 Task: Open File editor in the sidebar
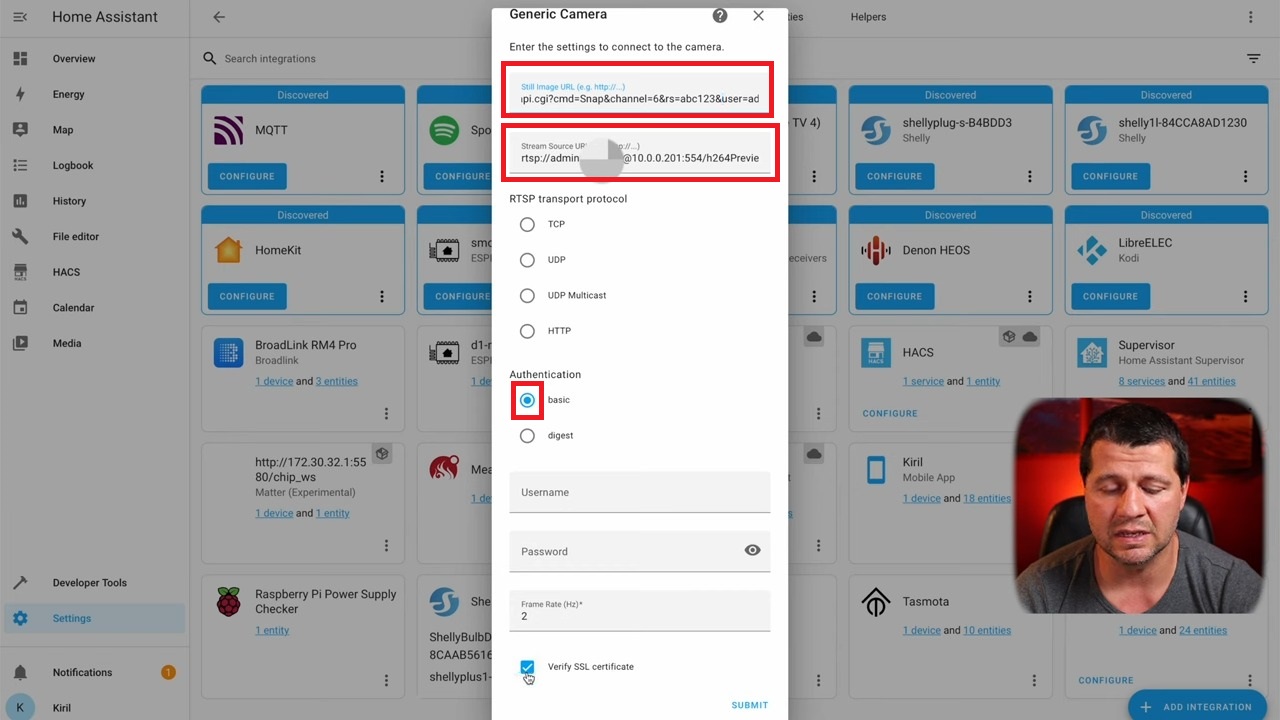tap(94, 236)
